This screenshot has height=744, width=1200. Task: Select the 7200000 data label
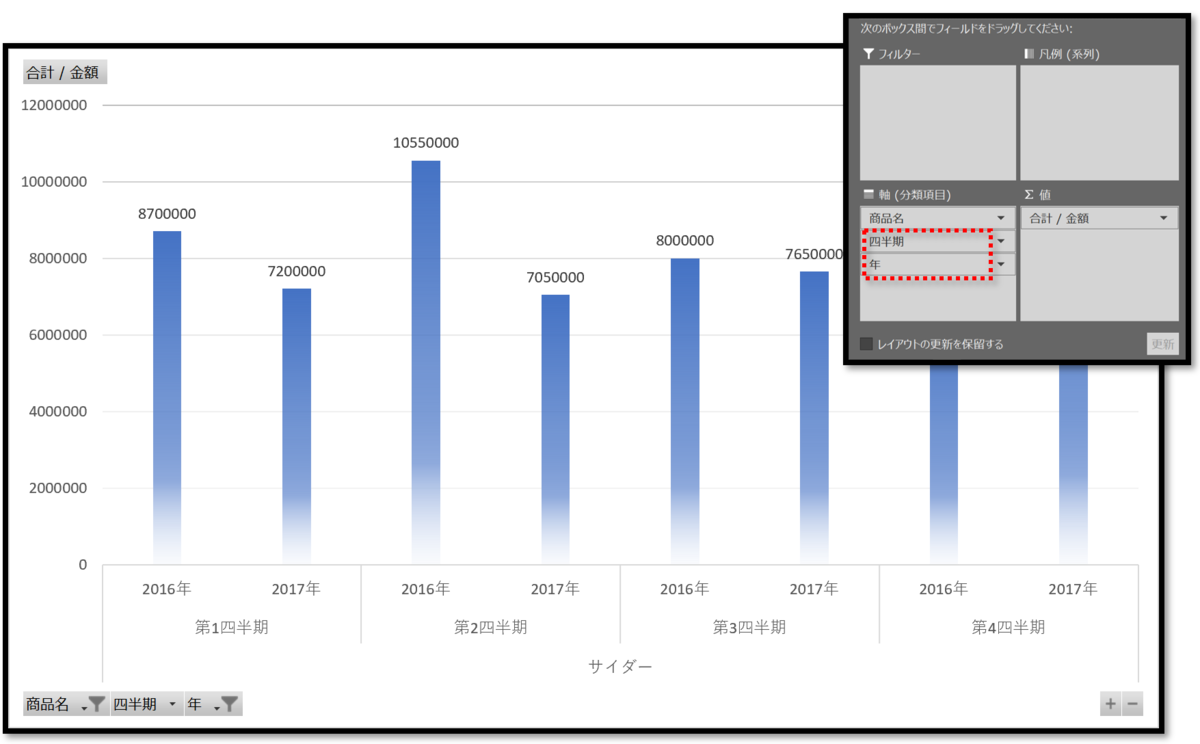coord(296,271)
